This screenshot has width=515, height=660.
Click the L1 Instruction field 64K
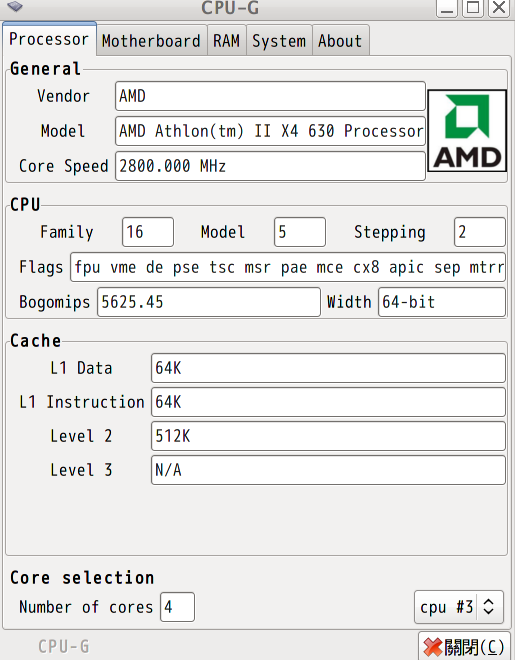328,402
